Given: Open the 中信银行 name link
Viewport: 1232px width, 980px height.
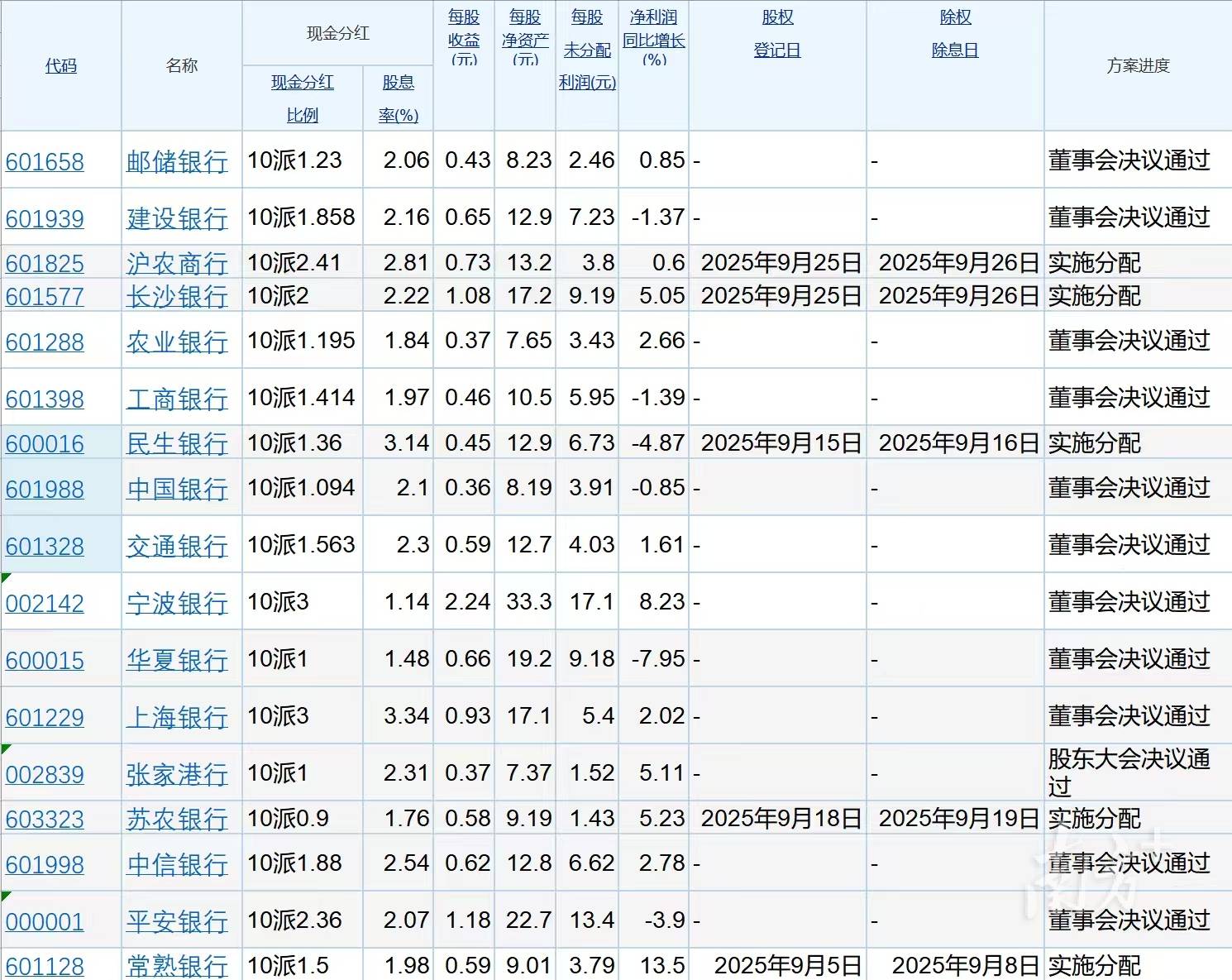Looking at the screenshot, I should [177, 864].
